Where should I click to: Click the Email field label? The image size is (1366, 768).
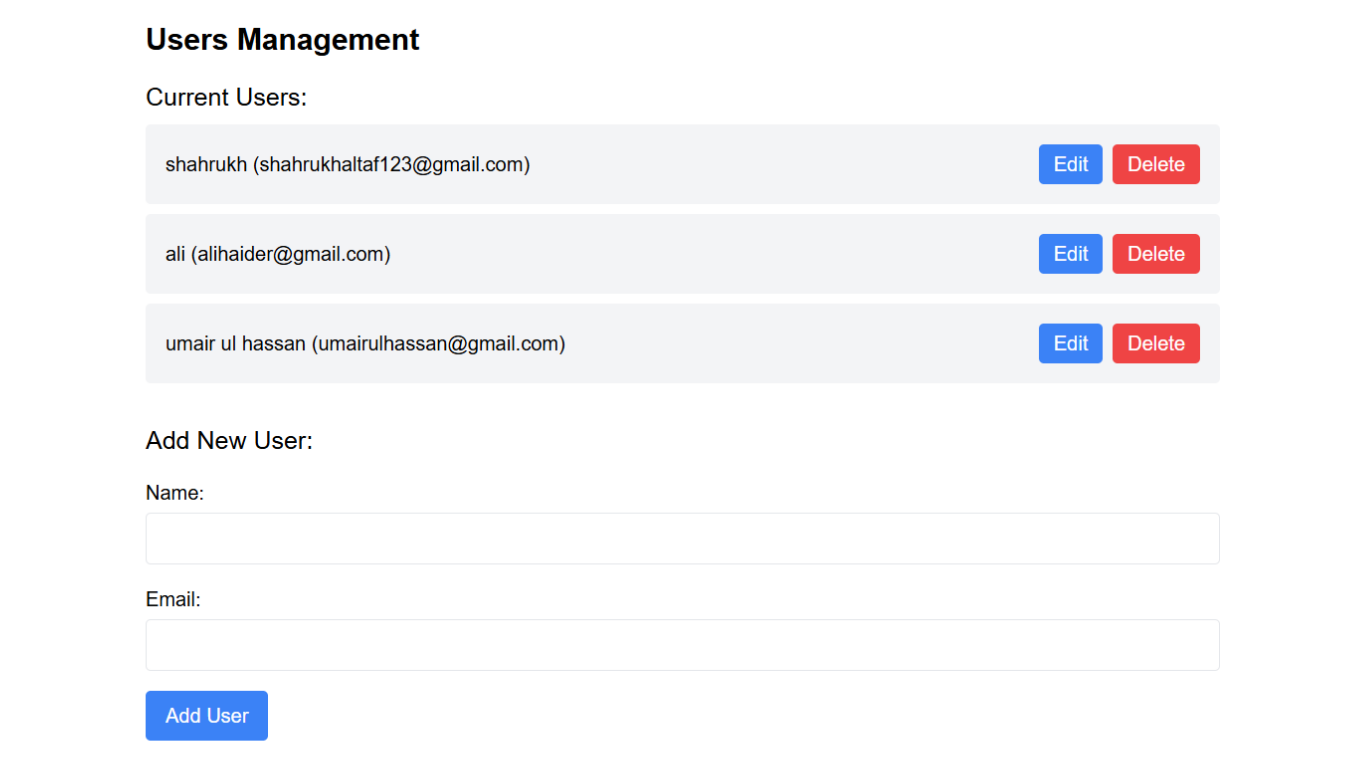(172, 598)
